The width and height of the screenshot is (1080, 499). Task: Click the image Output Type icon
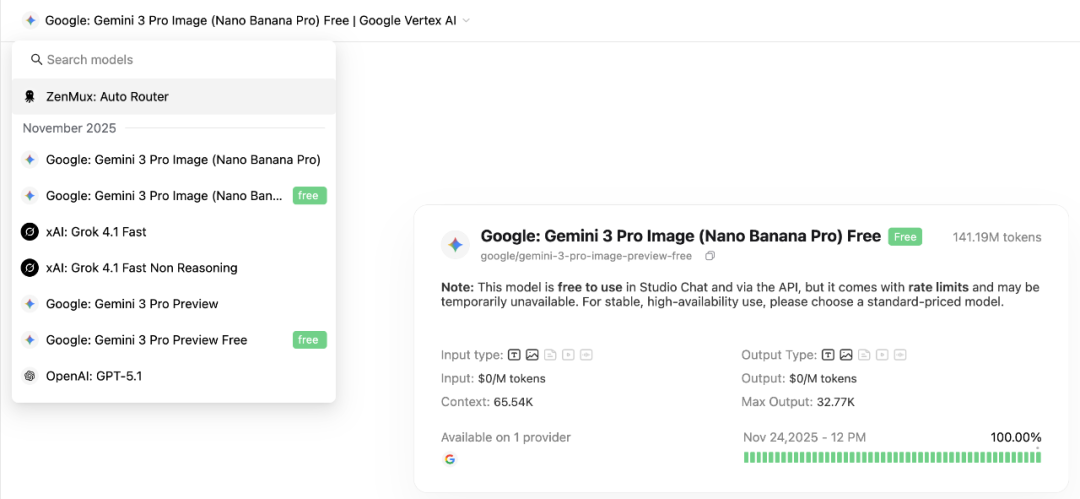[x=846, y=355]
